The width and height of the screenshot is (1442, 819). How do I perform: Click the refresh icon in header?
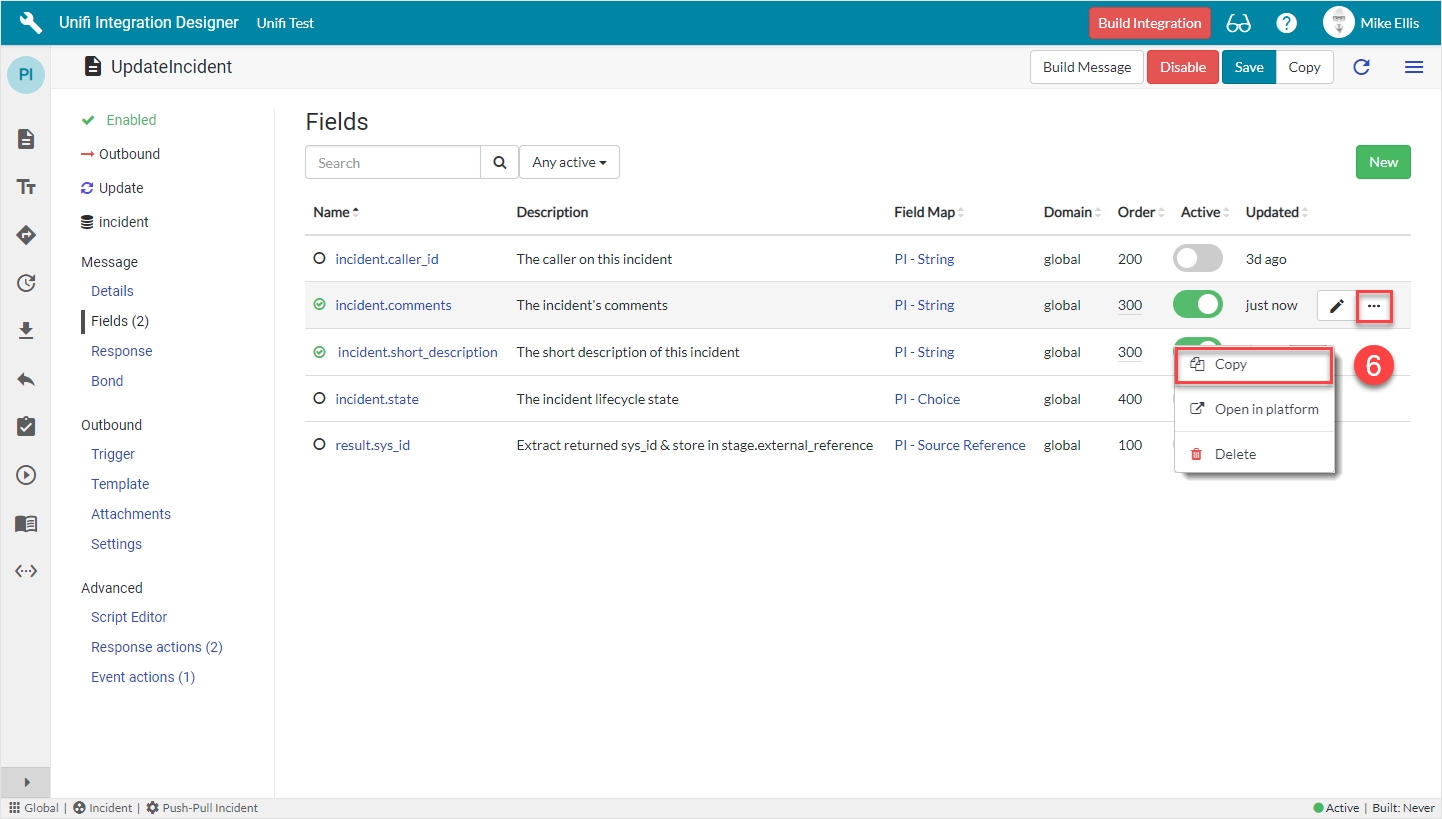point(1361,67)
